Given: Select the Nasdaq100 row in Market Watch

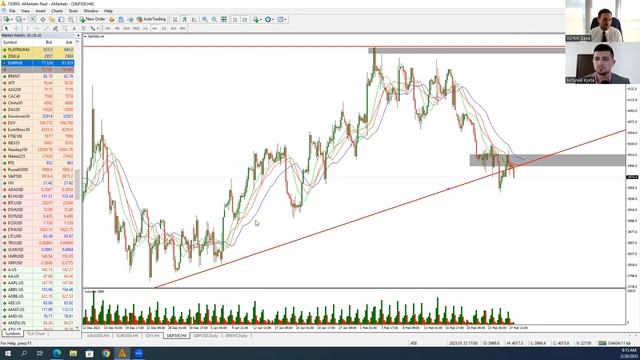Looking at the screenshot, I should click(38, 149).
